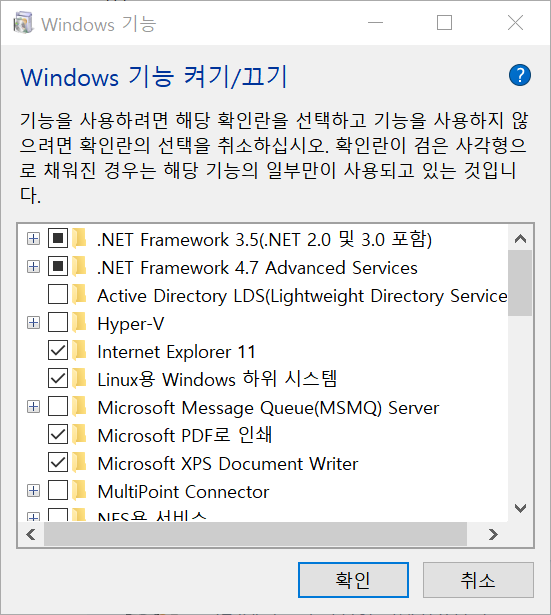
Task: Click the 취소 button
Action: (x=478, y=580)
